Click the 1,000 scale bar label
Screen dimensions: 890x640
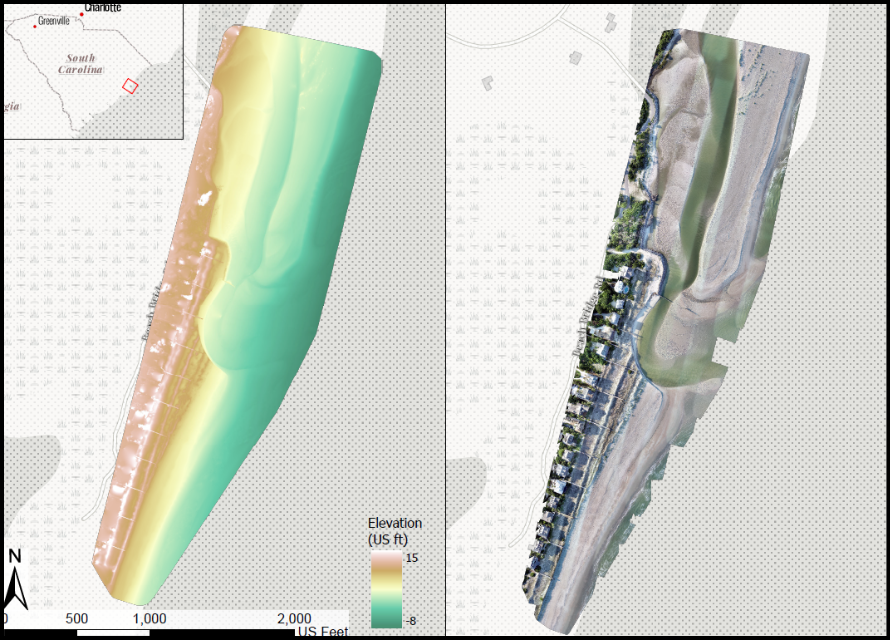pyautogui.click(x=148, y=617)
